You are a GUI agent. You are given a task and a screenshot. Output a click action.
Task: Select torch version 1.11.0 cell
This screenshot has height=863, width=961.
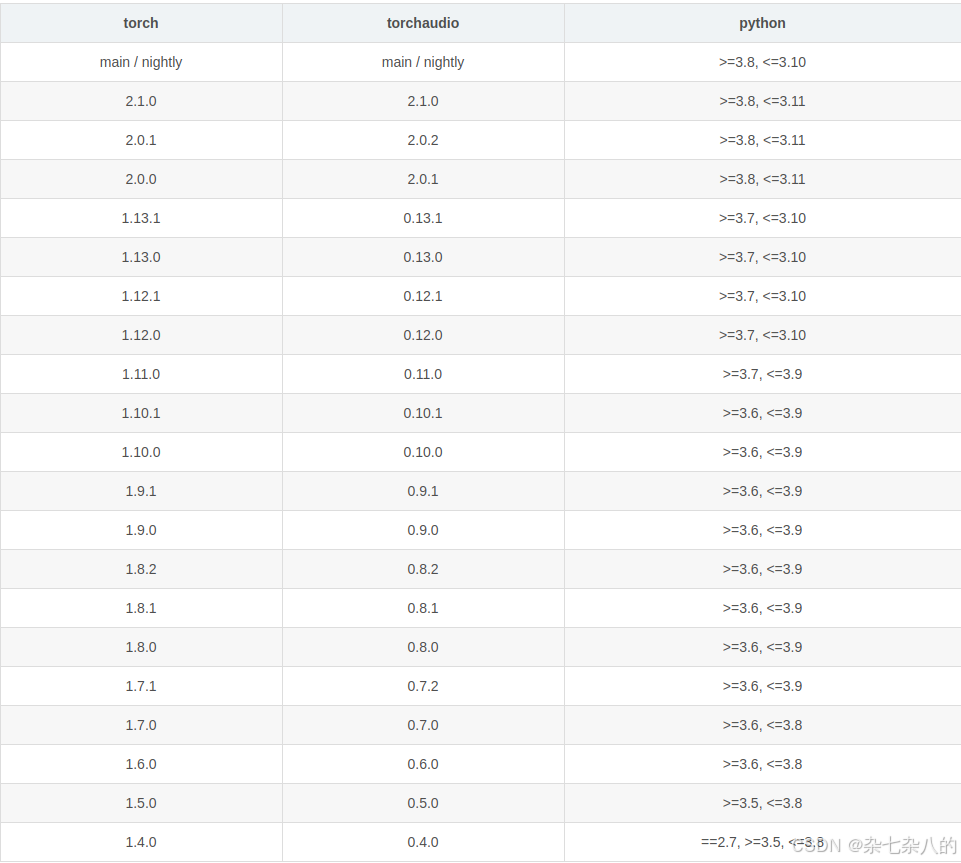click(x=141, y=374)
